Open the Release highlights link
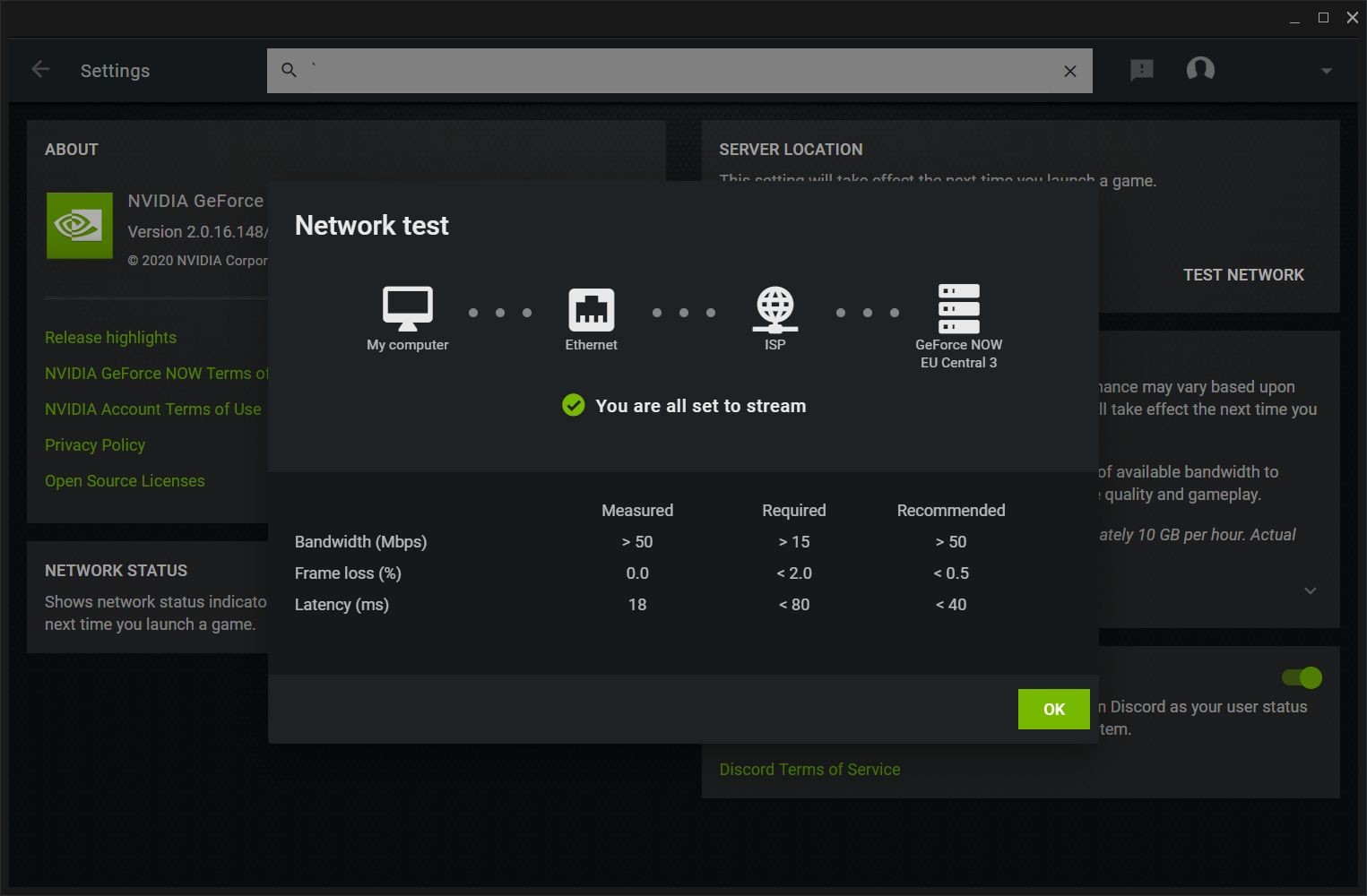This screenshot has height=896, width=1367. point(110,338)
